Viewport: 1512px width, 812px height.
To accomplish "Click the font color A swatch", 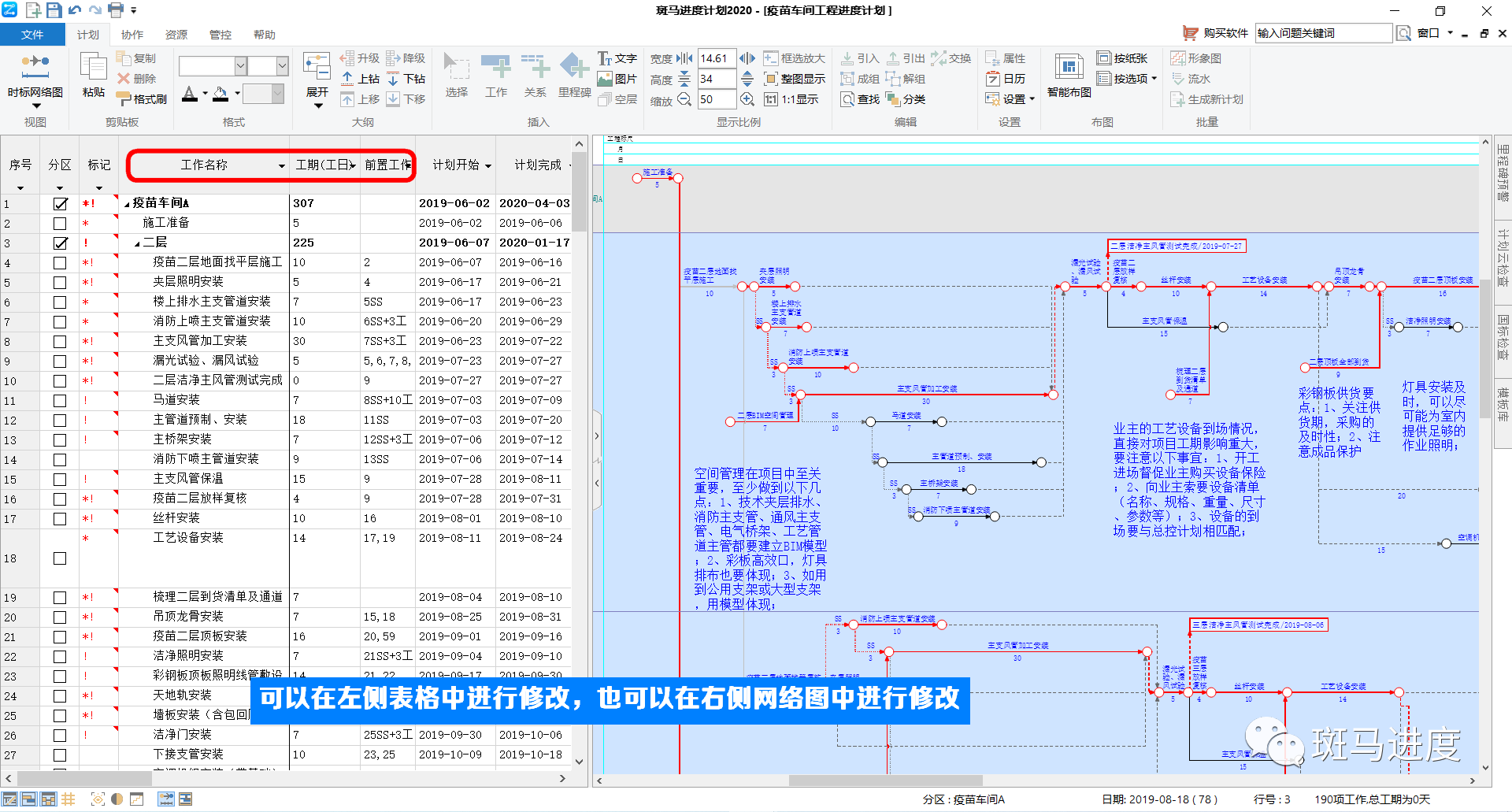I will (x=189, y=95).
